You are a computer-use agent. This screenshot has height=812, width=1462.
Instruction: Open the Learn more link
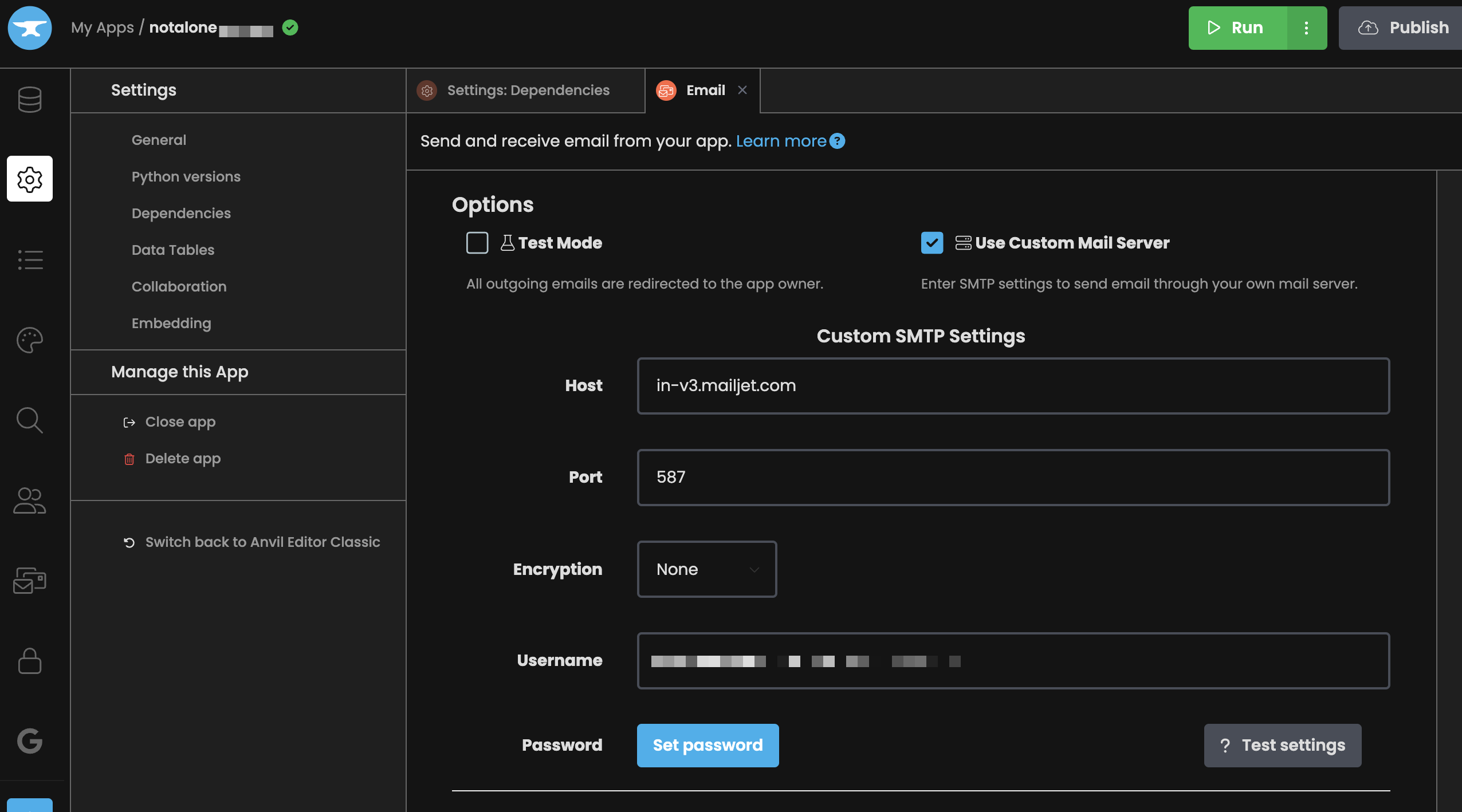coord(781,141)
